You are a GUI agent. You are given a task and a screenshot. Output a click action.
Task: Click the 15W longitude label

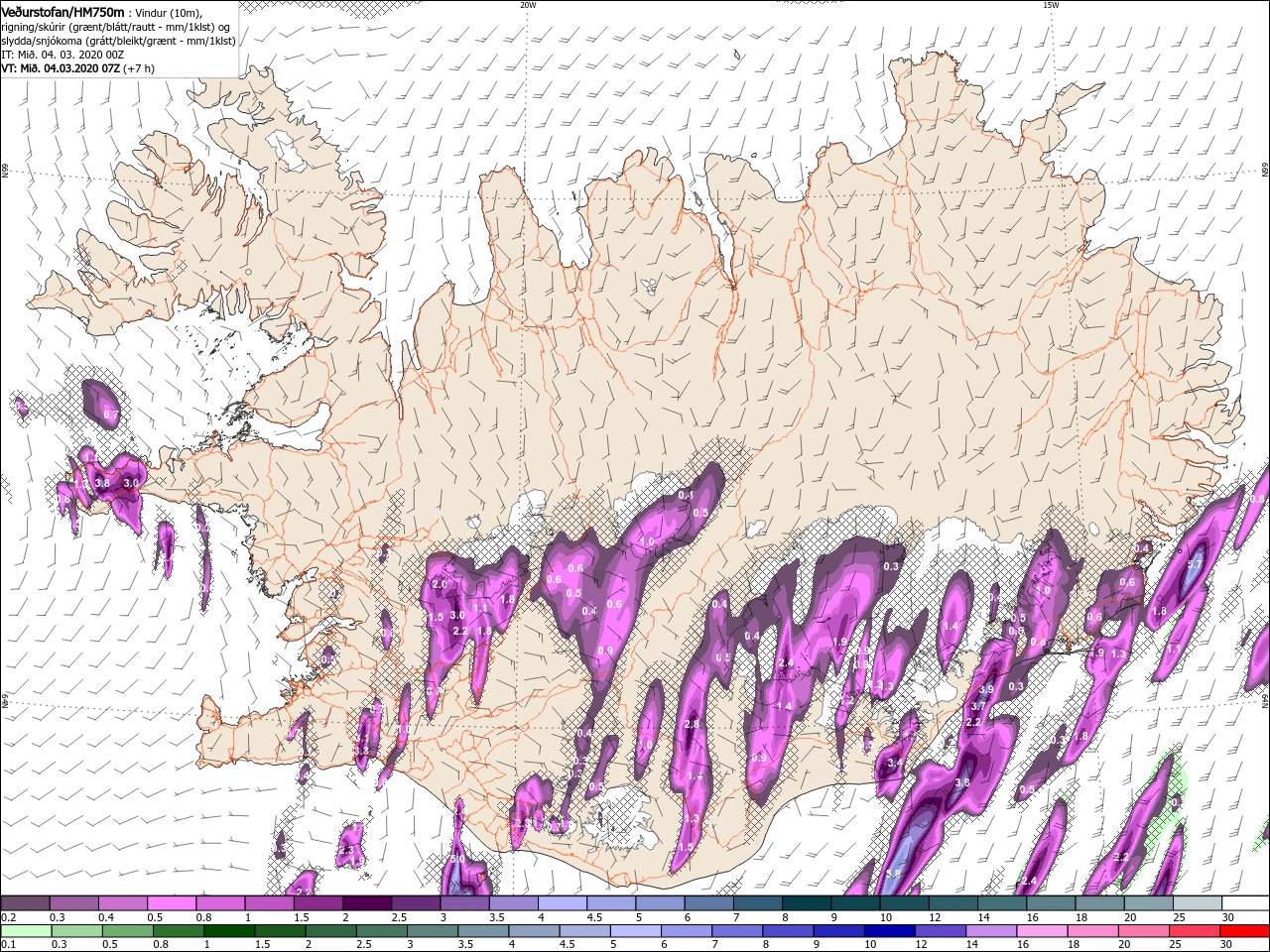click(1051, 5)
